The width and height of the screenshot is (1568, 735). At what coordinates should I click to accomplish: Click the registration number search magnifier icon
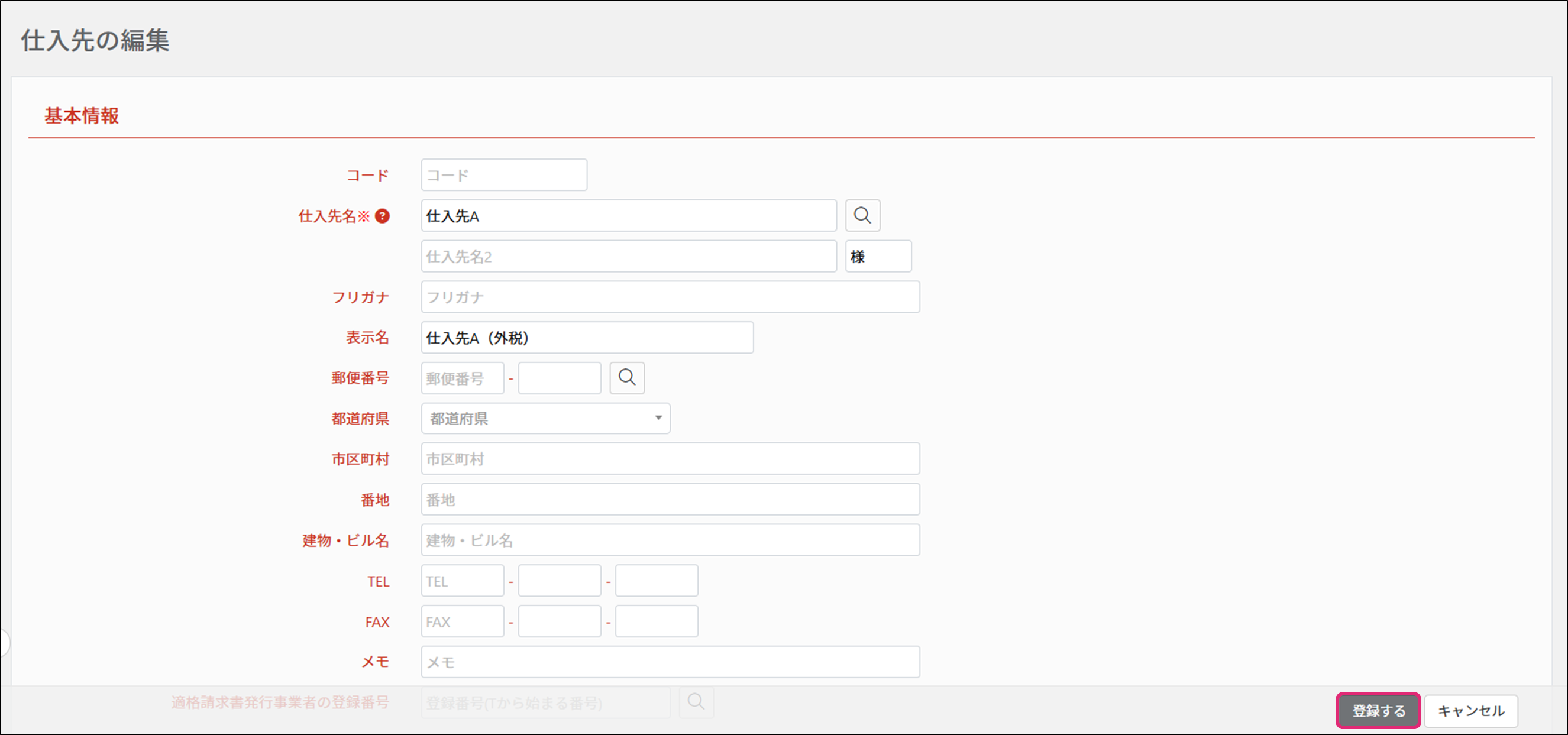coord(696,702)
